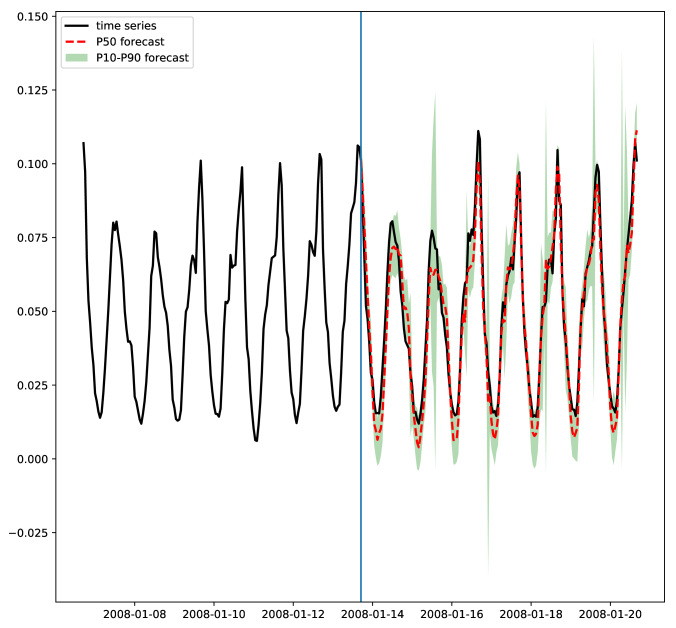
Task: Click the 2008-01-12 x-axis tick label
Action: coord(293,614)
